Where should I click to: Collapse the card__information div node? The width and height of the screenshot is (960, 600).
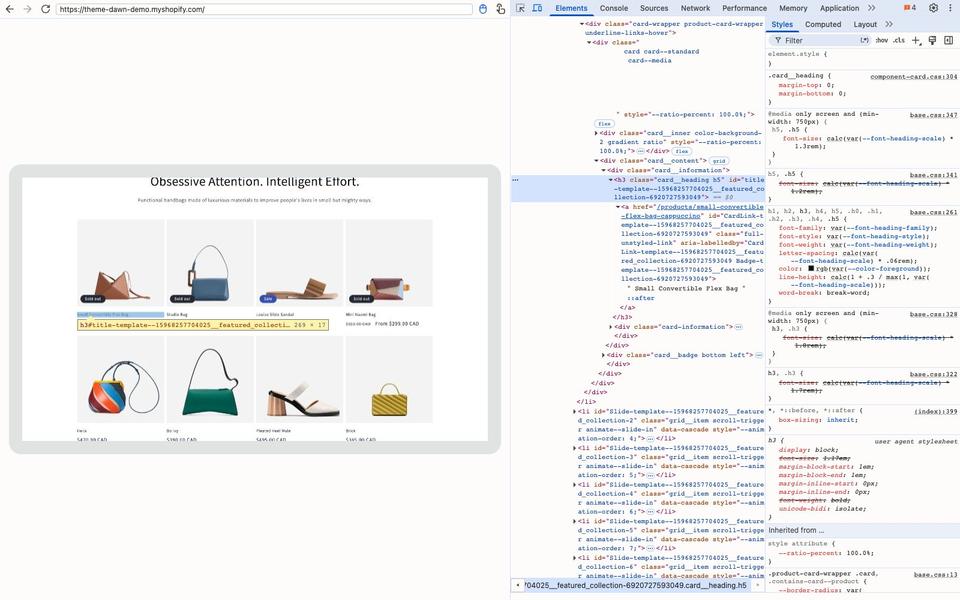[x=604, y=170]
